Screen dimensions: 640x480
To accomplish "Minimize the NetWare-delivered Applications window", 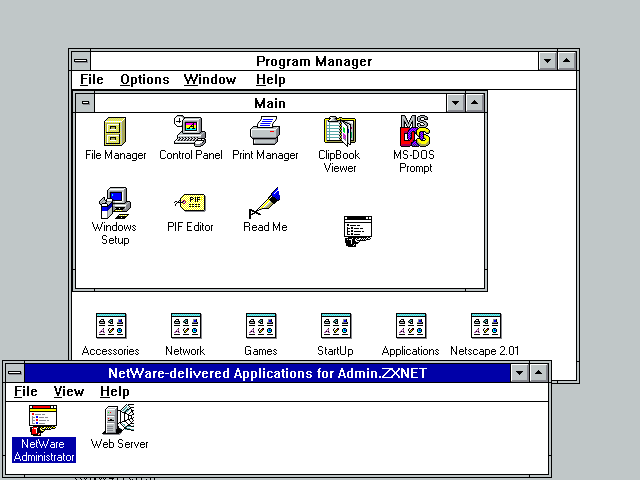I will coord(520,373).
